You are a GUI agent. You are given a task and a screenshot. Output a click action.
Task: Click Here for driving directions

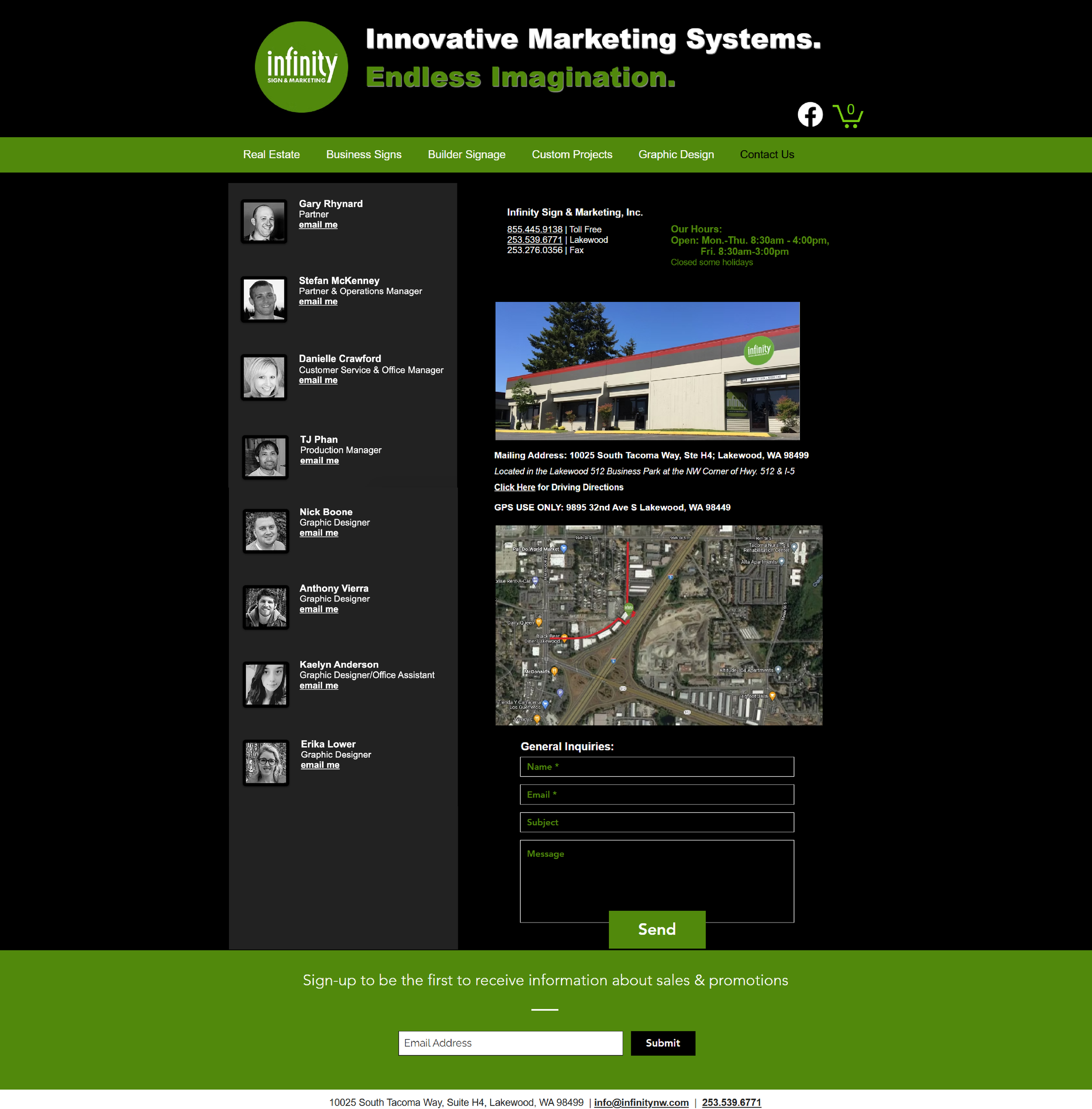pos(514,487)
